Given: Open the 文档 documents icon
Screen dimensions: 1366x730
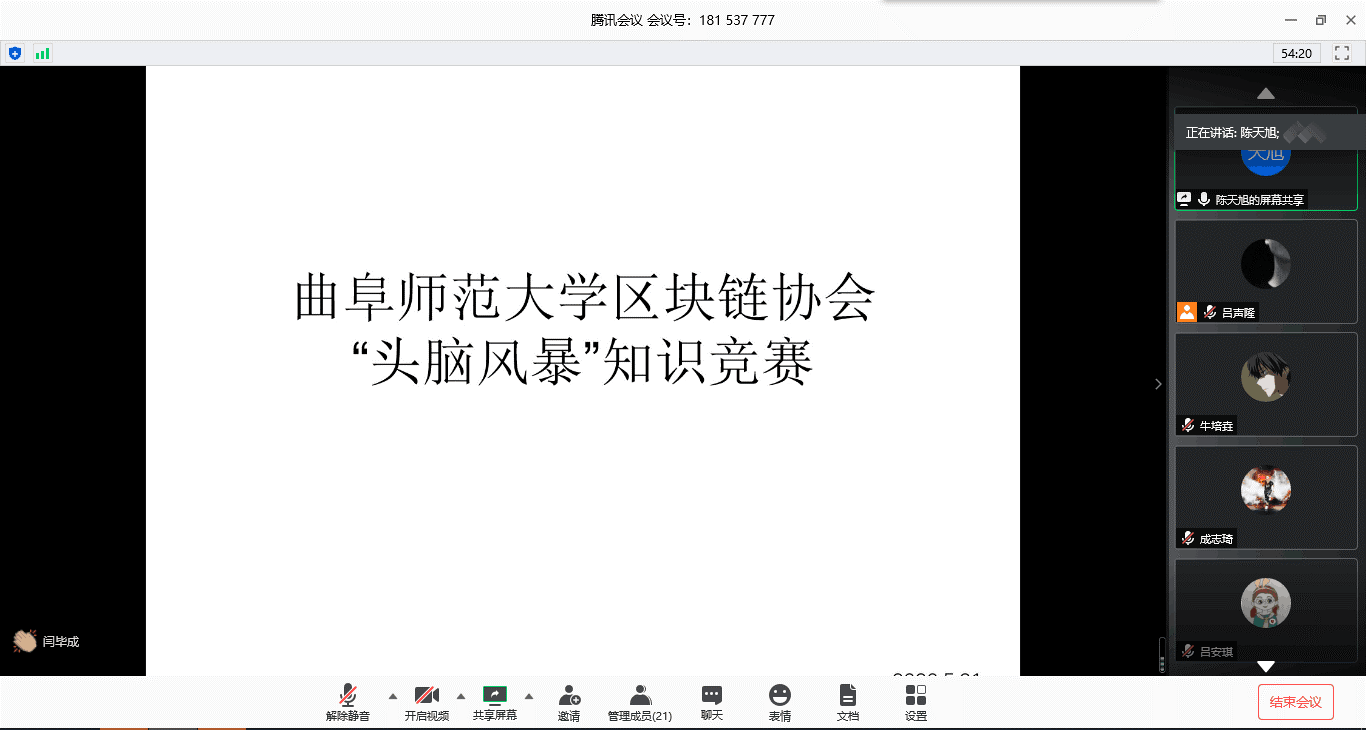Looking at the screenshot, I should [x=848, y=696].
